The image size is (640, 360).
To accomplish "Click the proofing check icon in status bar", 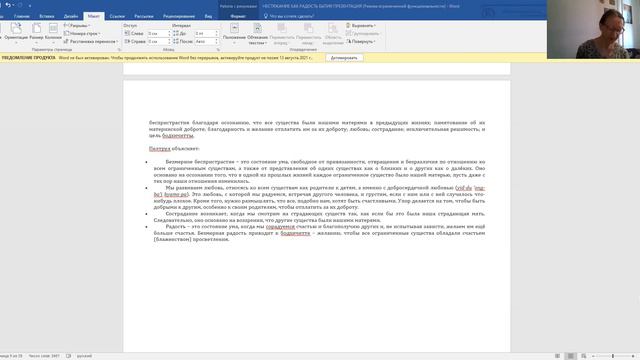I will pos(69,356).
